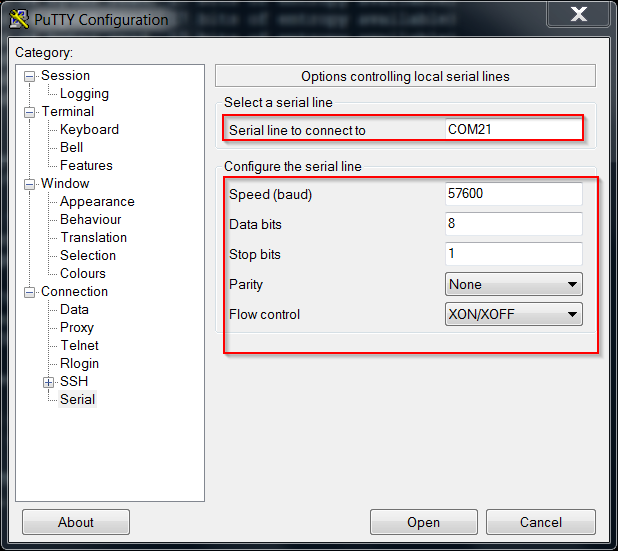Collapse the Connection tree node
This screenshot has width=618, height=551.
(30, 292)
